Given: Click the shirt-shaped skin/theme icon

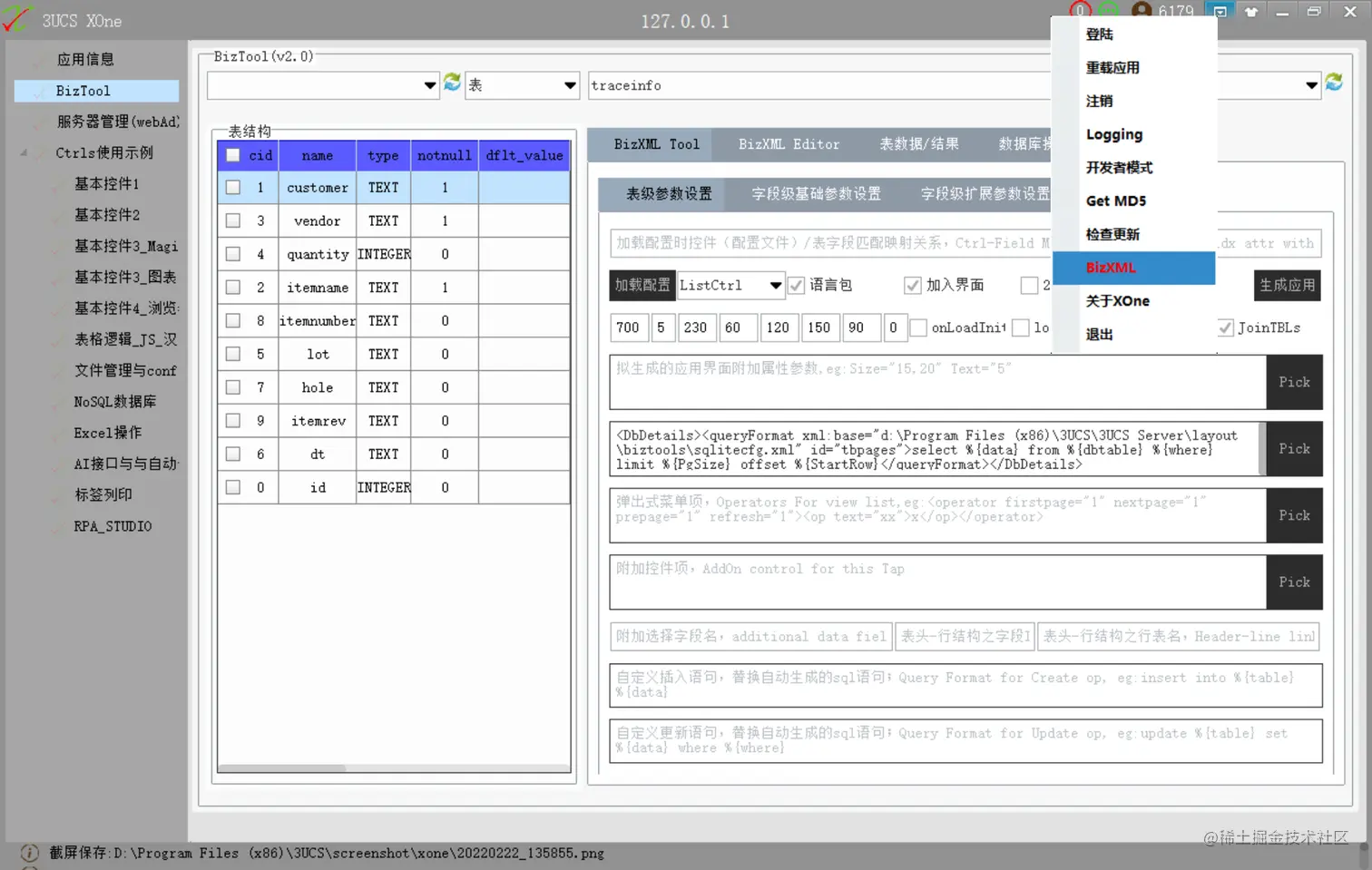Looking at the screenshot, I should pos(1250,11).
